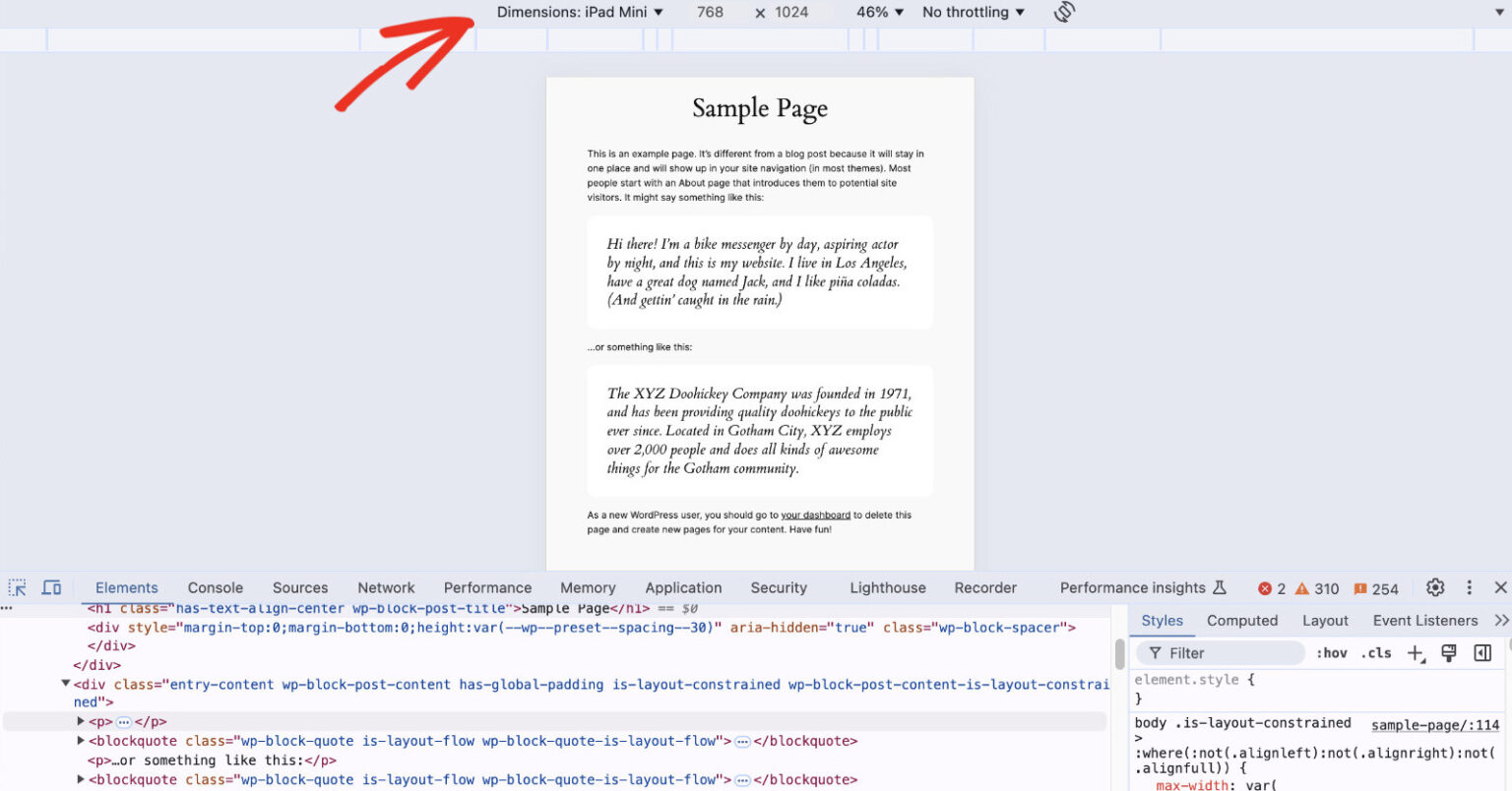Toggle the inspect element cursor mode
Viewport: 1512px width, 791px height.
click(17, 586)
